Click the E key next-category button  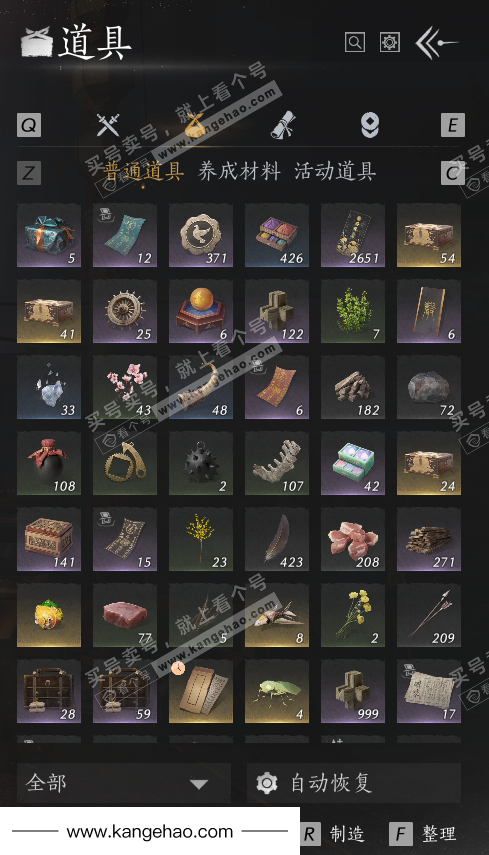[453, 125]
